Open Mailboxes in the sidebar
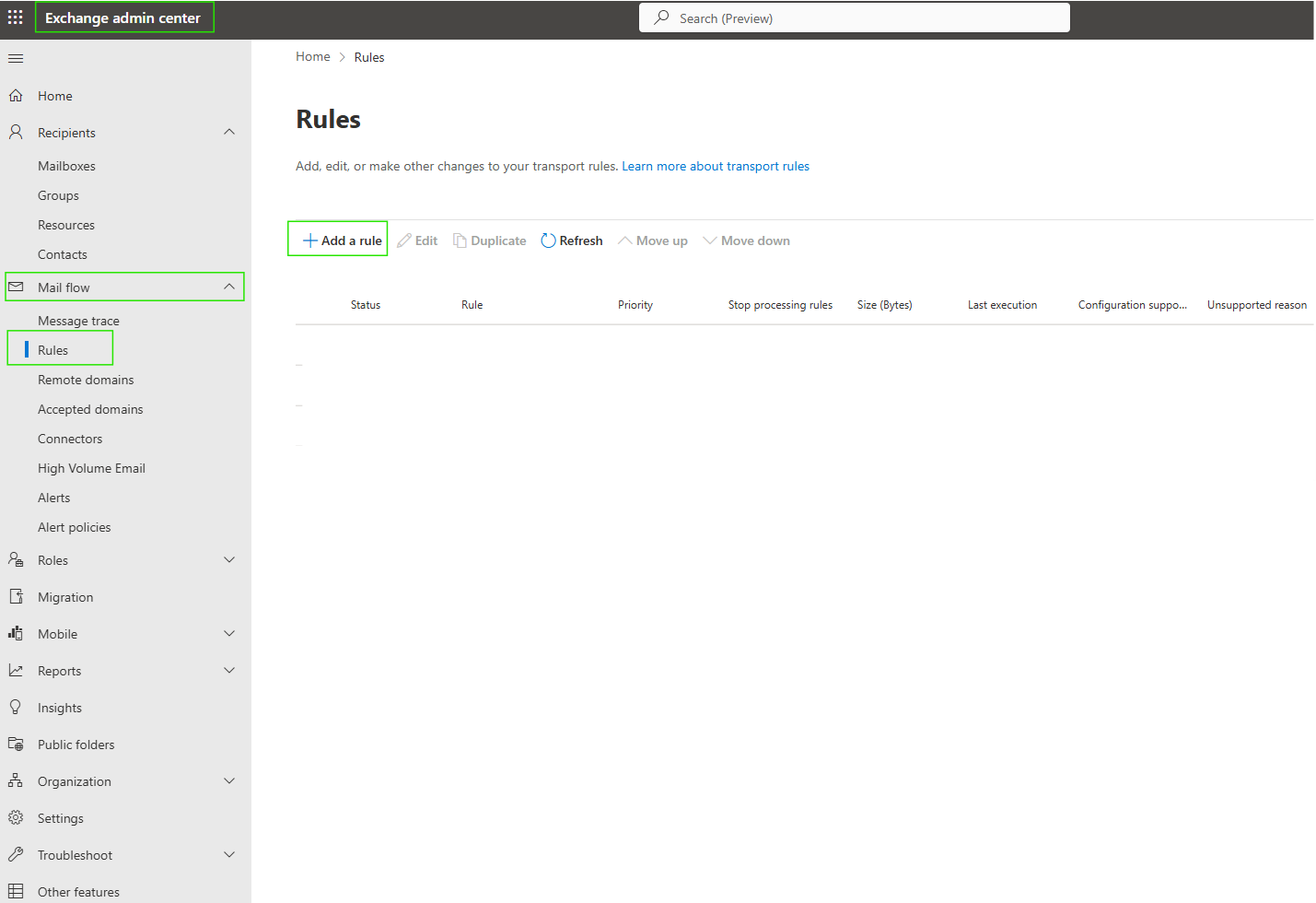The width and height of the screenshot is (1316, 903). [x=66, y=166]
